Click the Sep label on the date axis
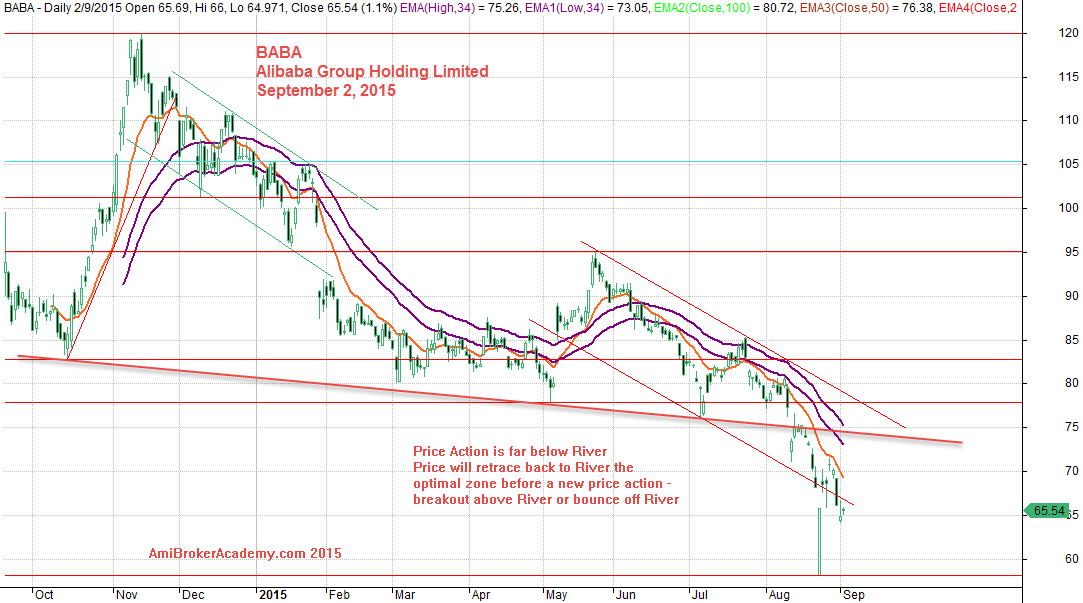This screenshot has width=1083, height=603. 854,595
